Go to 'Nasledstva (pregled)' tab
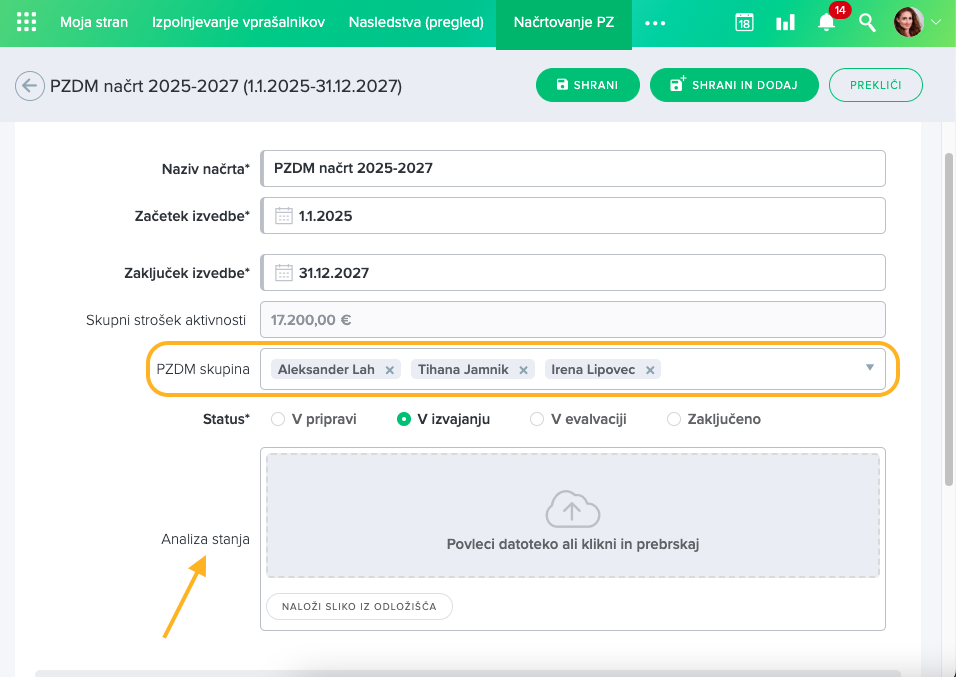This screenshot has height=677, width=956. point(416,22)
